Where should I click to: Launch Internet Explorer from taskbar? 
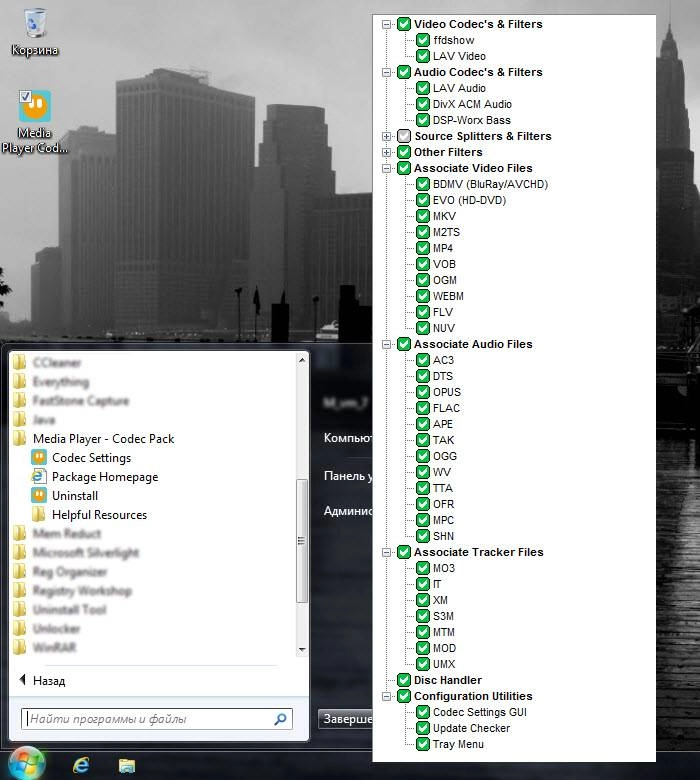(81, 765)
